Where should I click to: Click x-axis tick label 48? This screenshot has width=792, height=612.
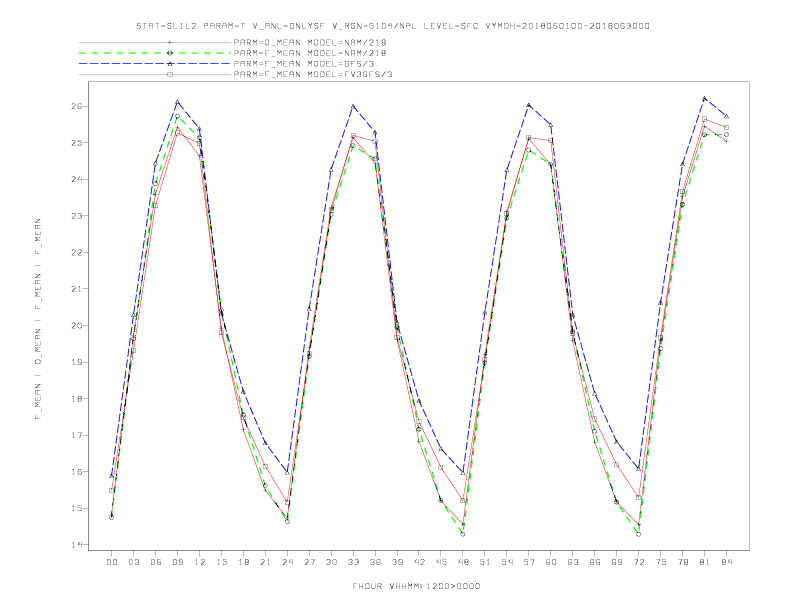pos(463,562)
